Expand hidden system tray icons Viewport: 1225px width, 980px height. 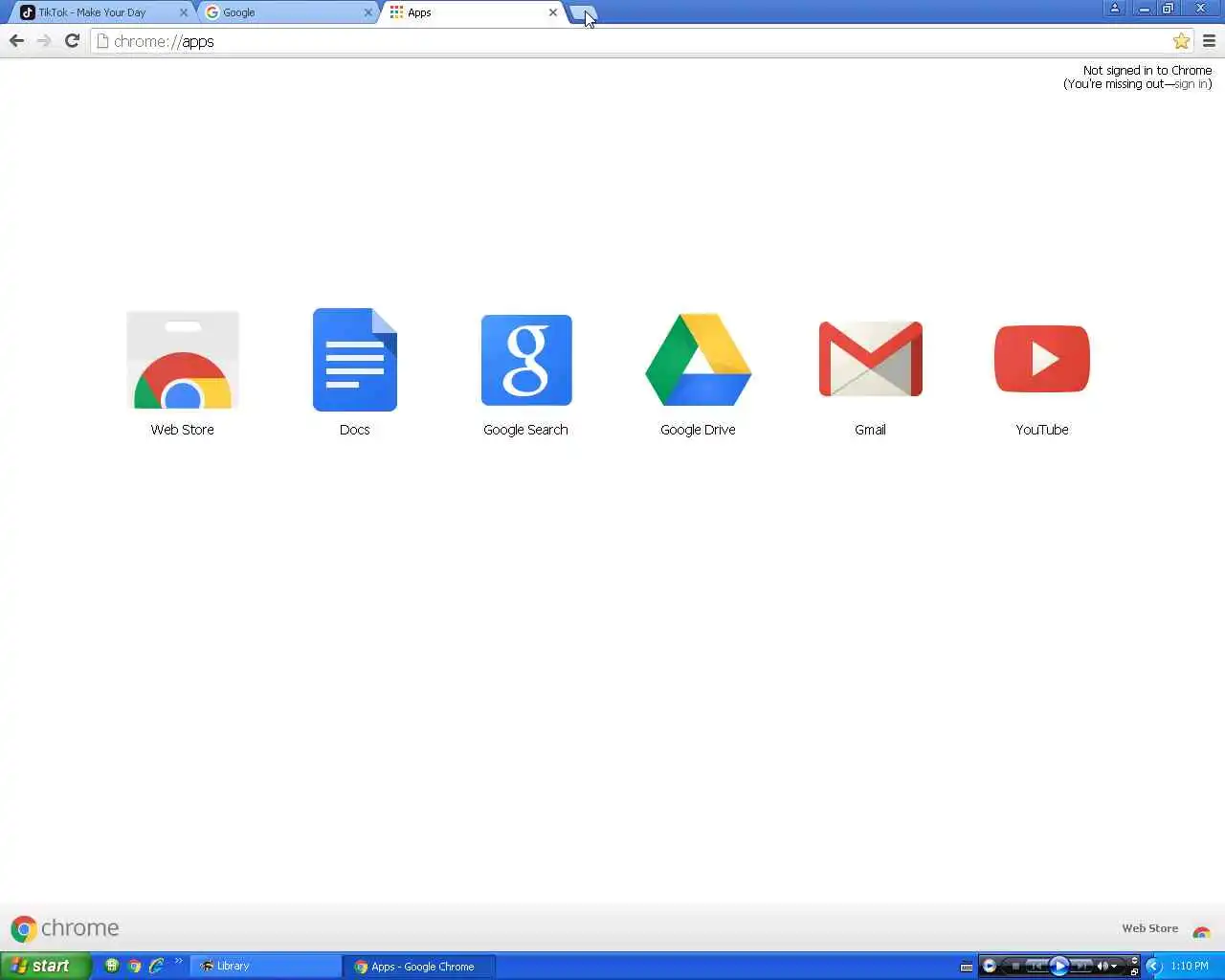pyautogui.click(x=1153, y=967)
